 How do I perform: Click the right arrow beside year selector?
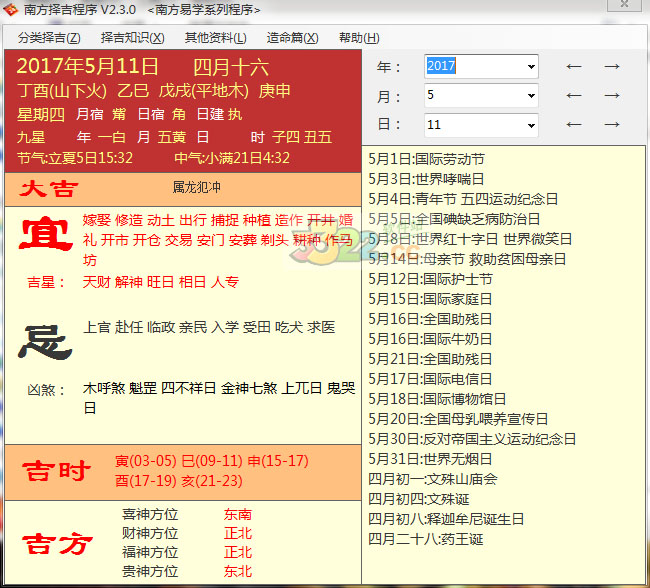[x=612, y=67]
